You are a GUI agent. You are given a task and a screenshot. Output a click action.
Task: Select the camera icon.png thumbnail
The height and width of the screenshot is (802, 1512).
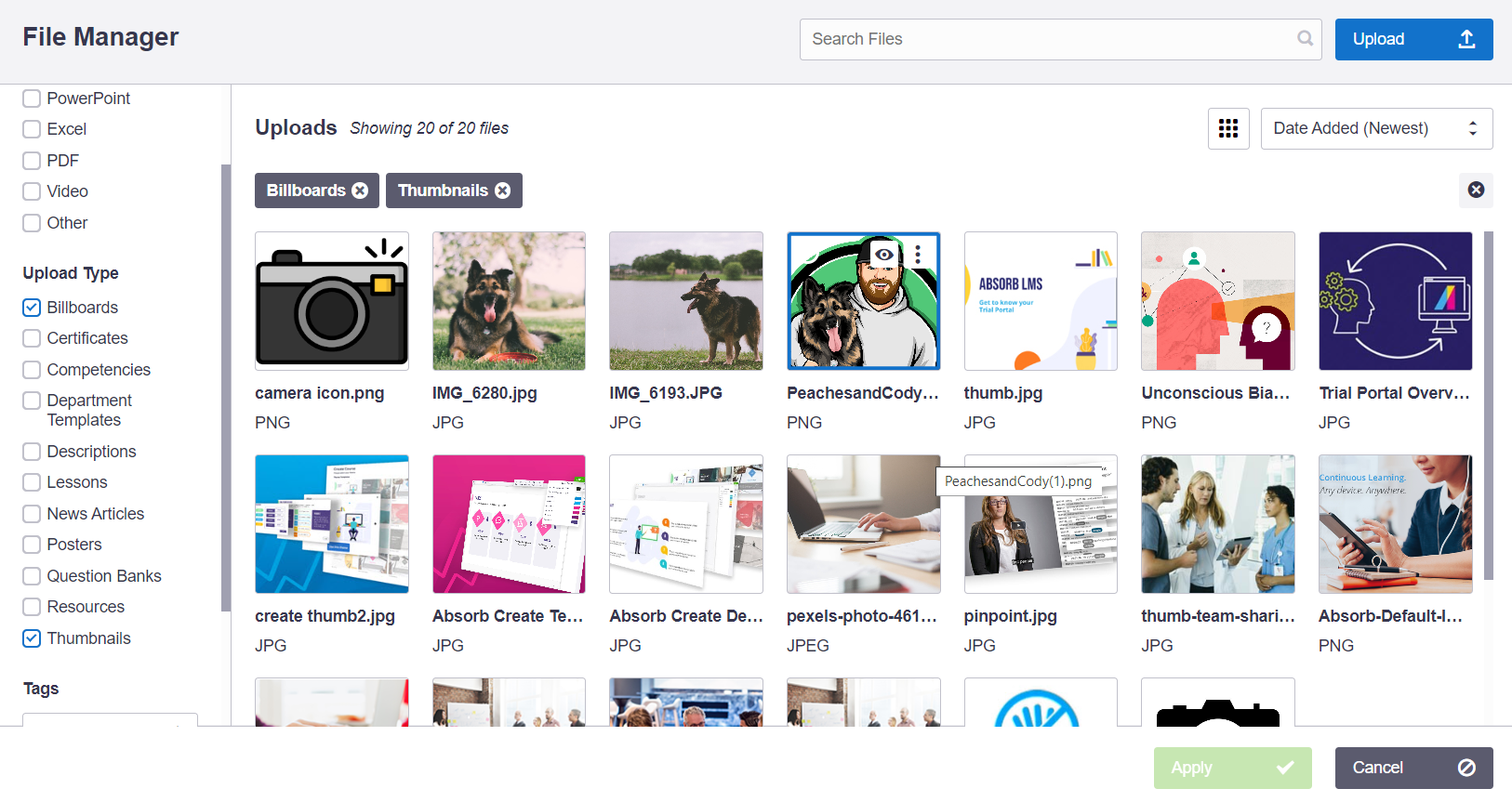point(332,301)
